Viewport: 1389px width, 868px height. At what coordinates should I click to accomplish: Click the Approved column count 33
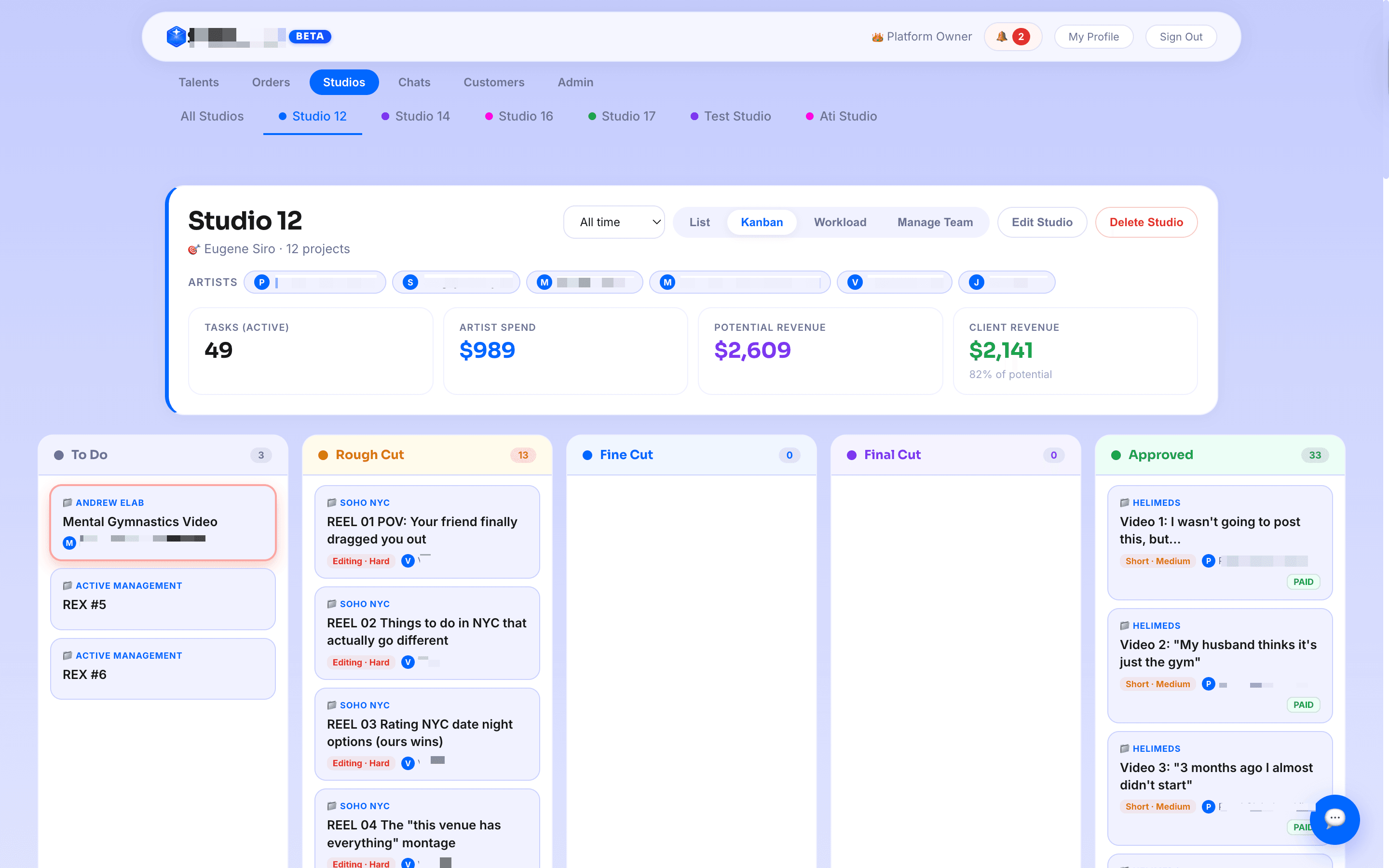click(1314, 455)
